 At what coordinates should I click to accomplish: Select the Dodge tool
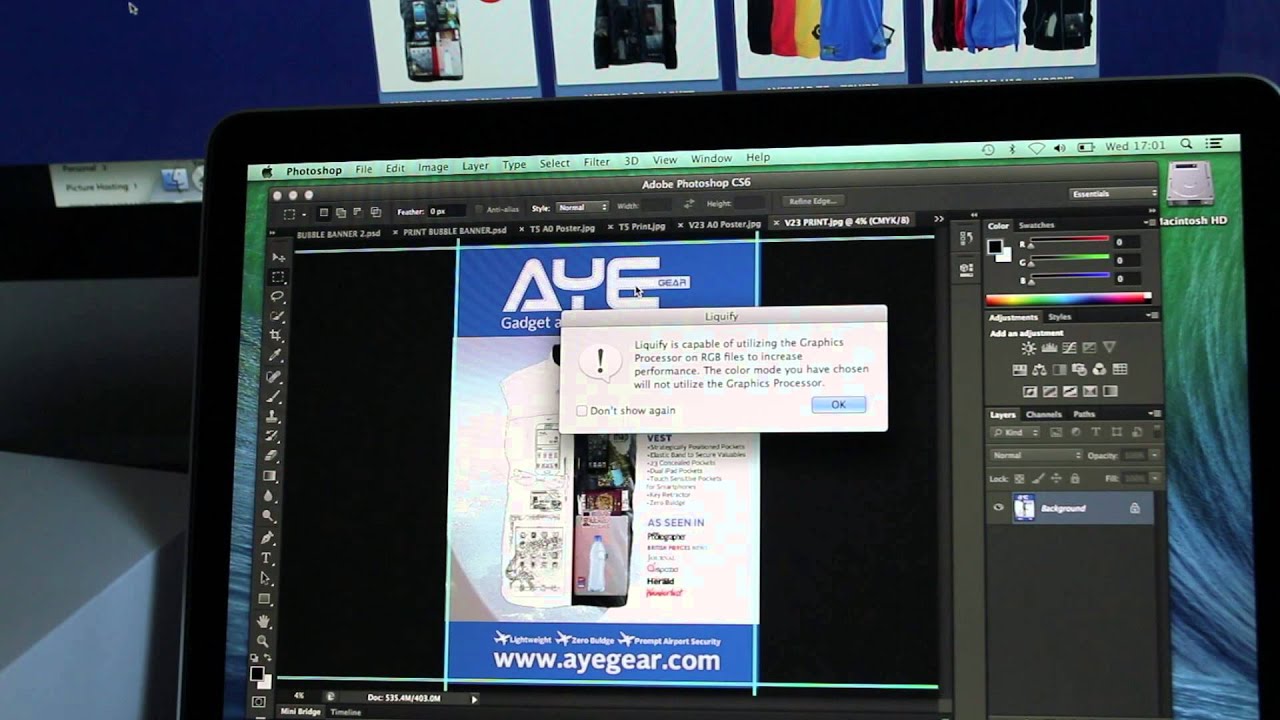tap(268, 516)
